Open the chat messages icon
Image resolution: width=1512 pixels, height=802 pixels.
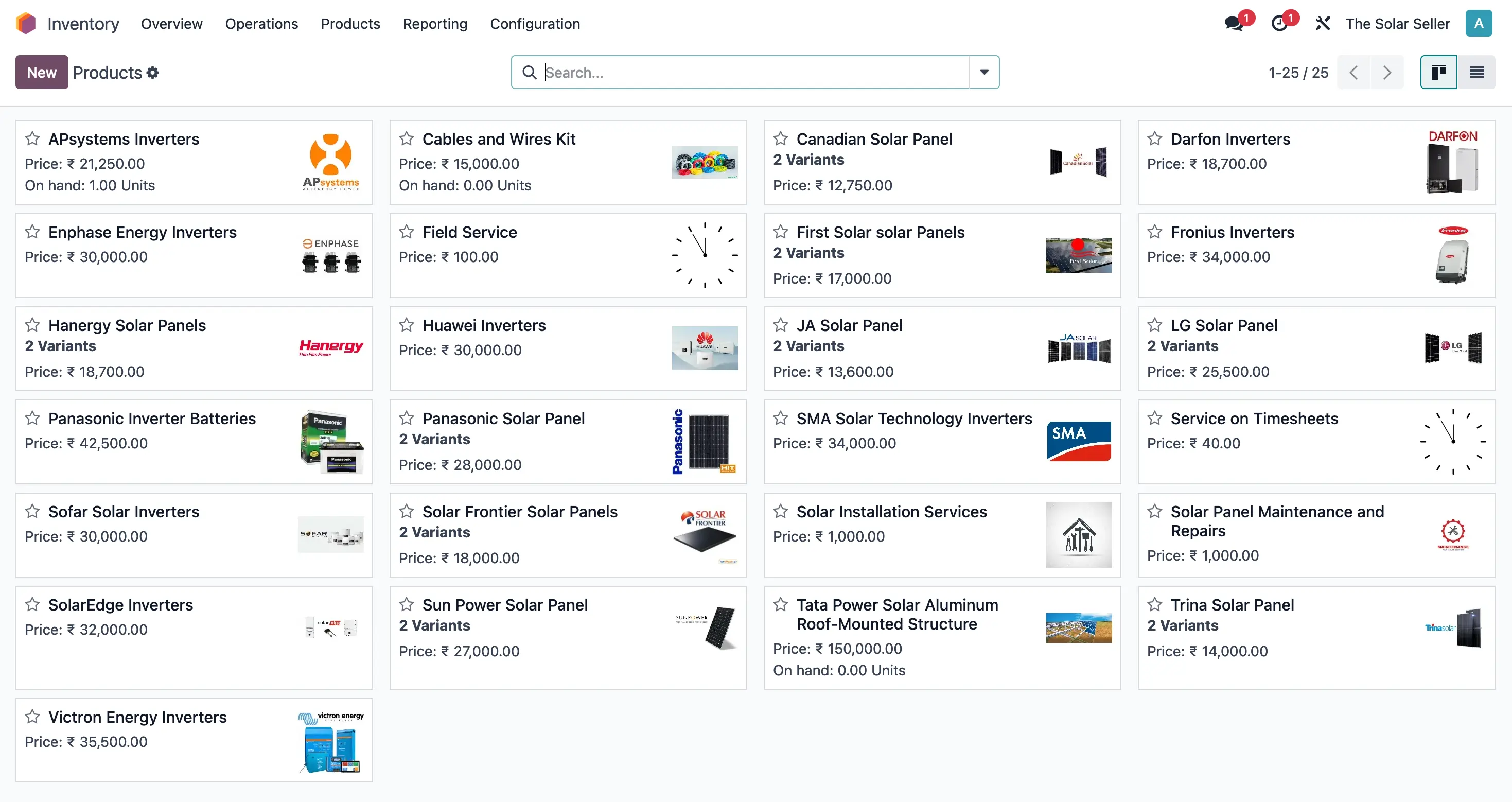click(1234, 24)
